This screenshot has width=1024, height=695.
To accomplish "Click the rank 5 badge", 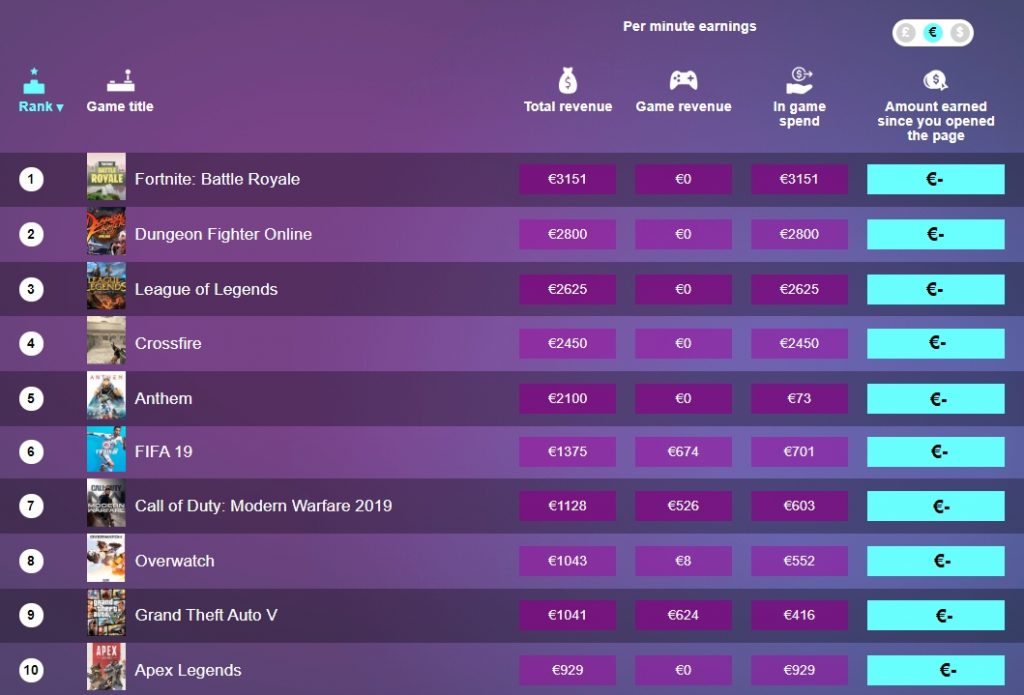I will 31,398.
